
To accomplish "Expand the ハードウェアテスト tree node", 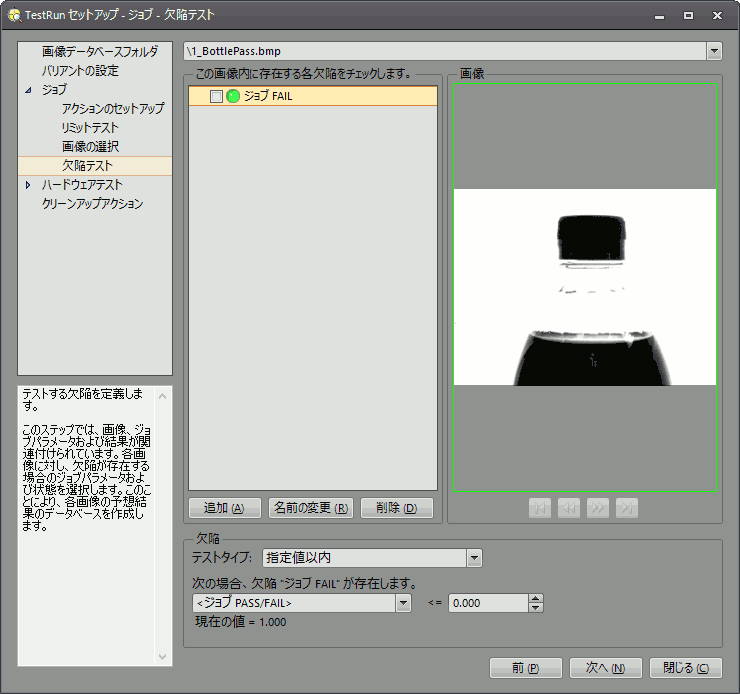I will coord(28,185).
